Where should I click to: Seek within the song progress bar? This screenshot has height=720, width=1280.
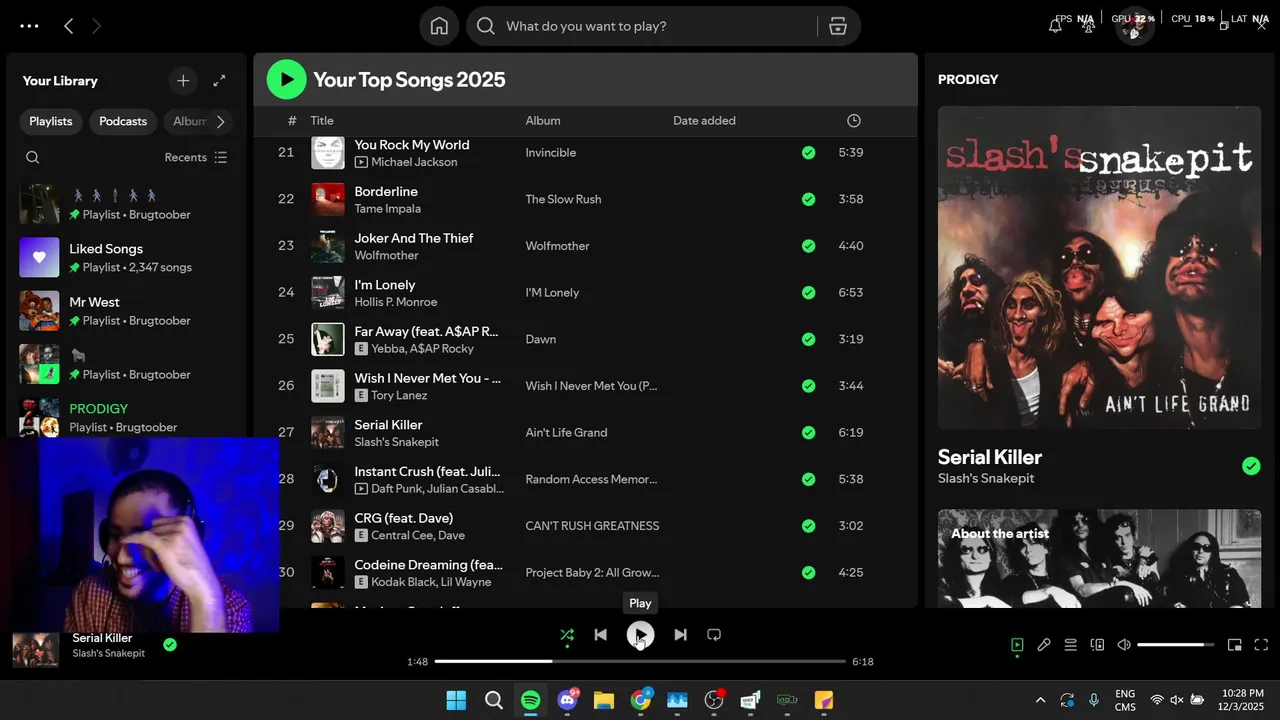(640, 661)
